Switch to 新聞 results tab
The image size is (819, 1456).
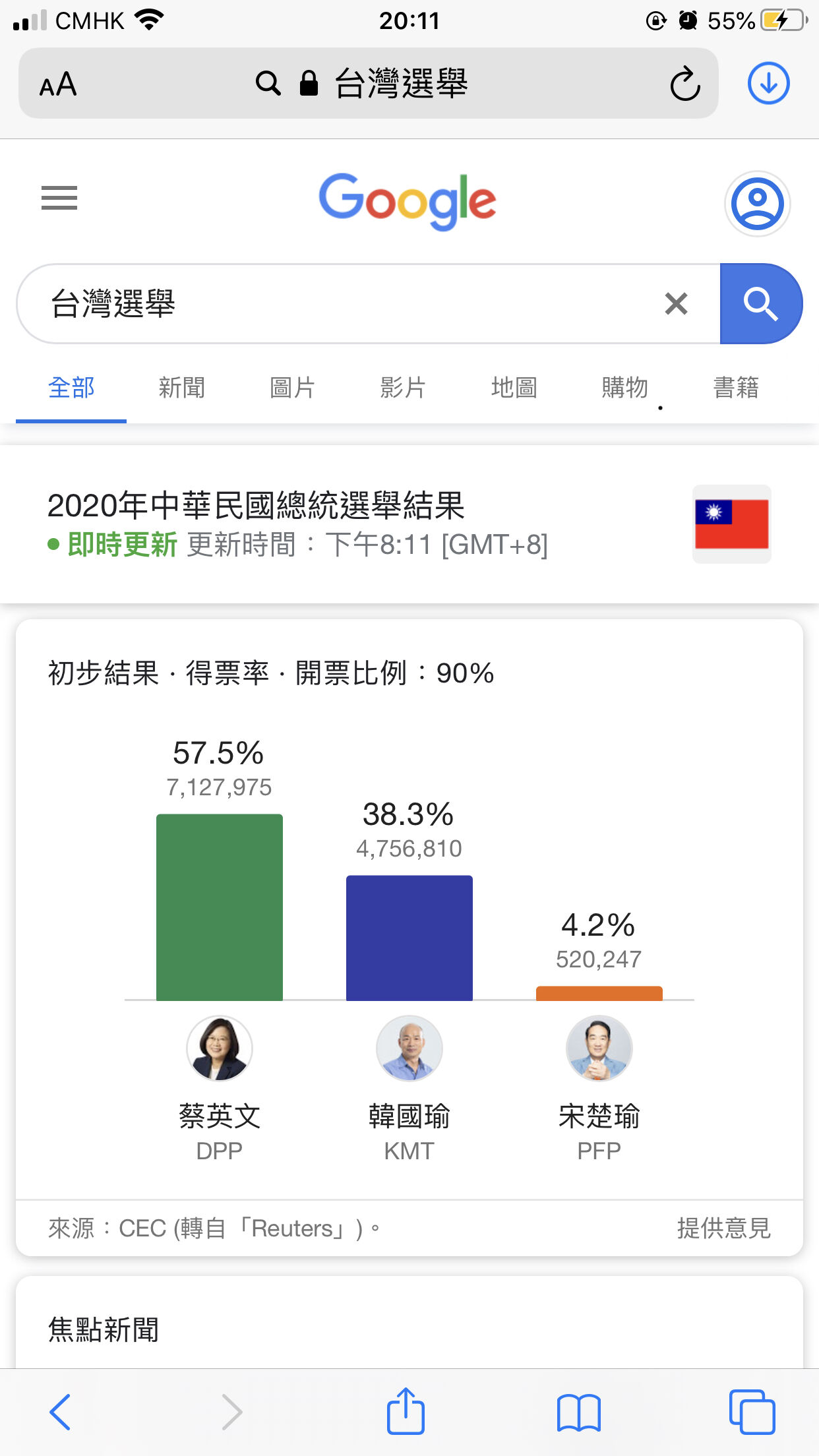click(x=182, y=388)
